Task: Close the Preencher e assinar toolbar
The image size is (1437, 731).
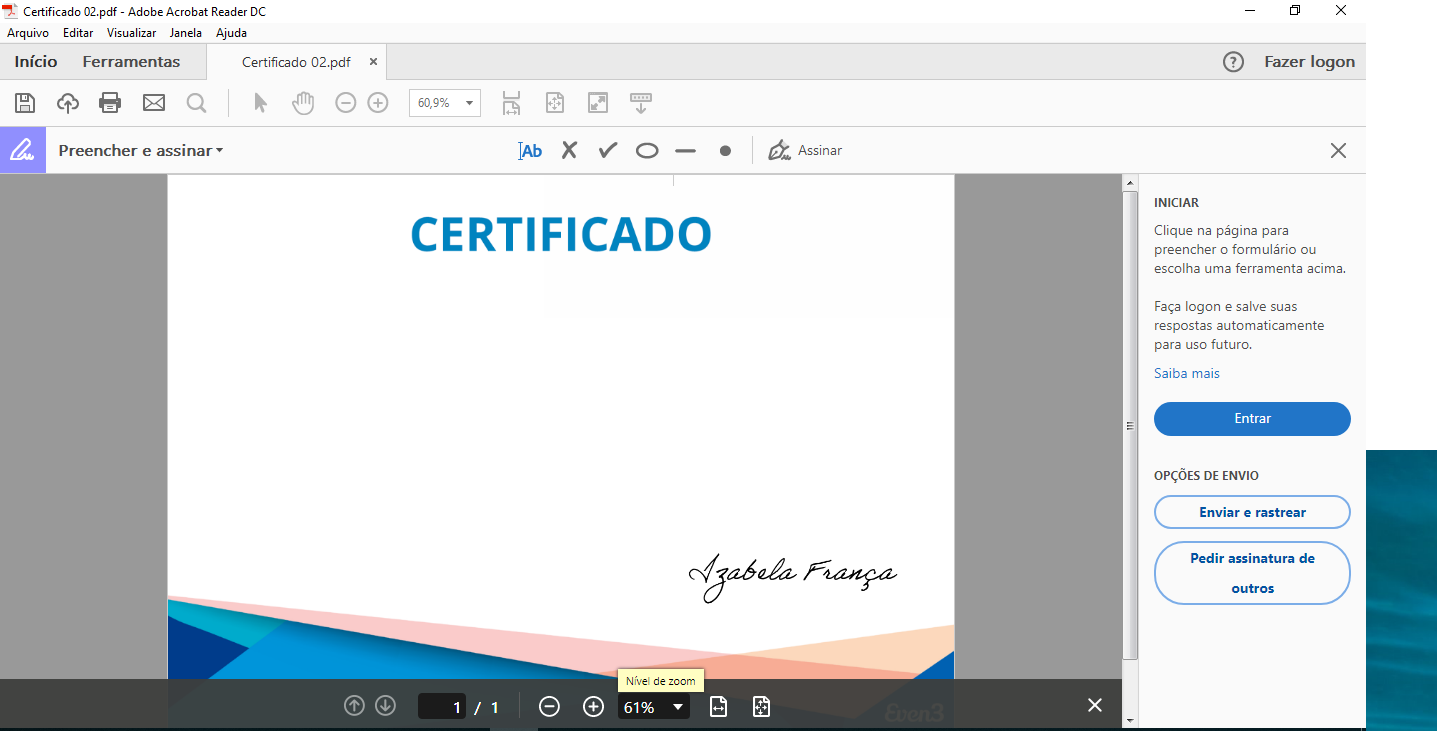Action: [1338, 151]
